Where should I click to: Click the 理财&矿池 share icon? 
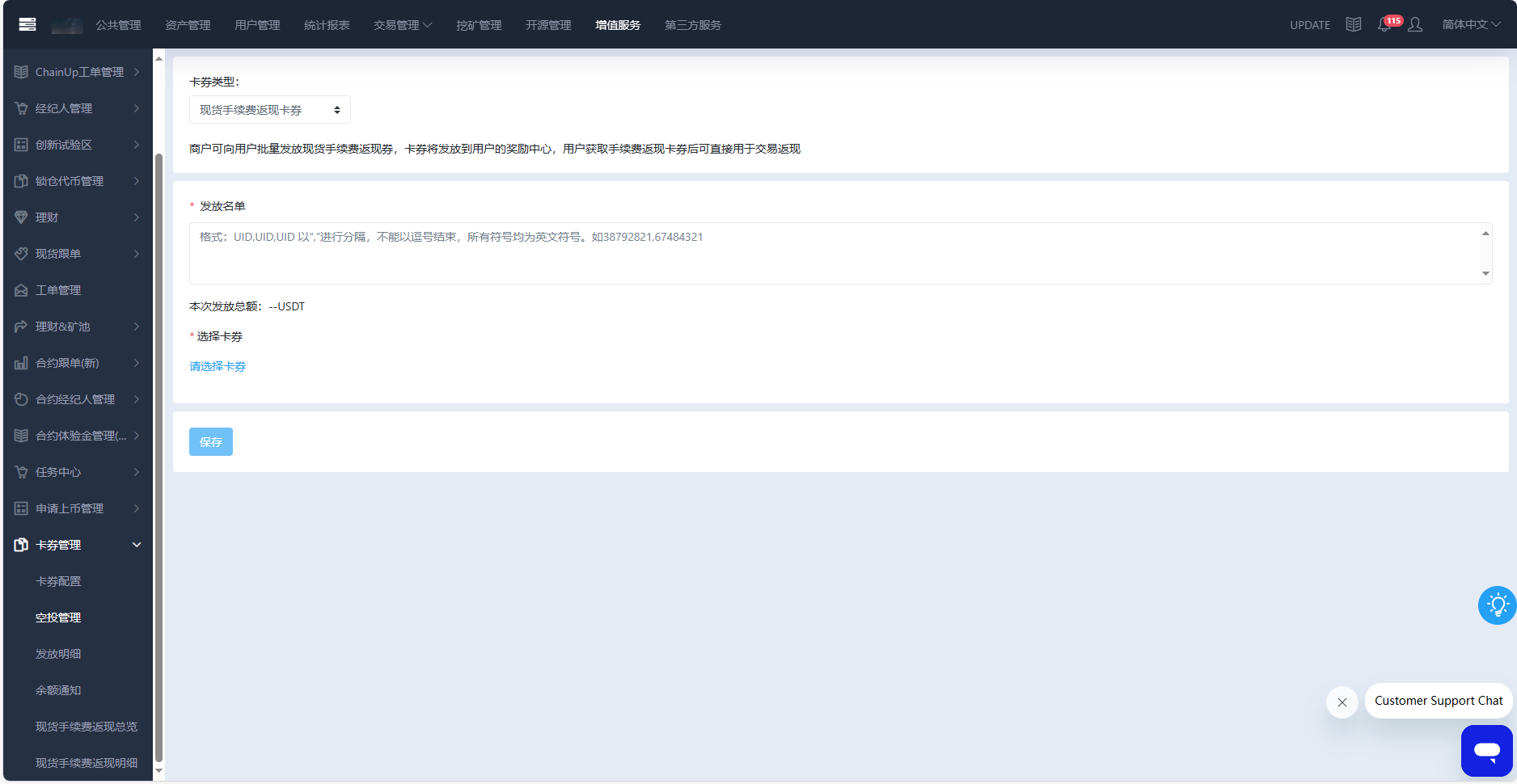[x=21, y=327]
